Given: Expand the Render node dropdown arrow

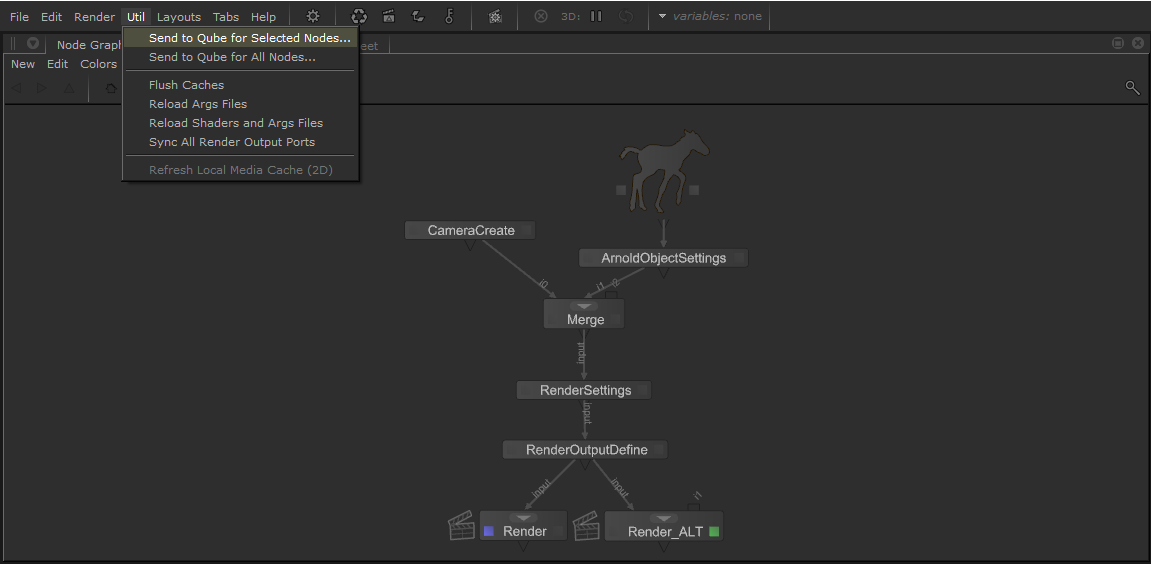Looking at the screenshot, I should point(523,517).
